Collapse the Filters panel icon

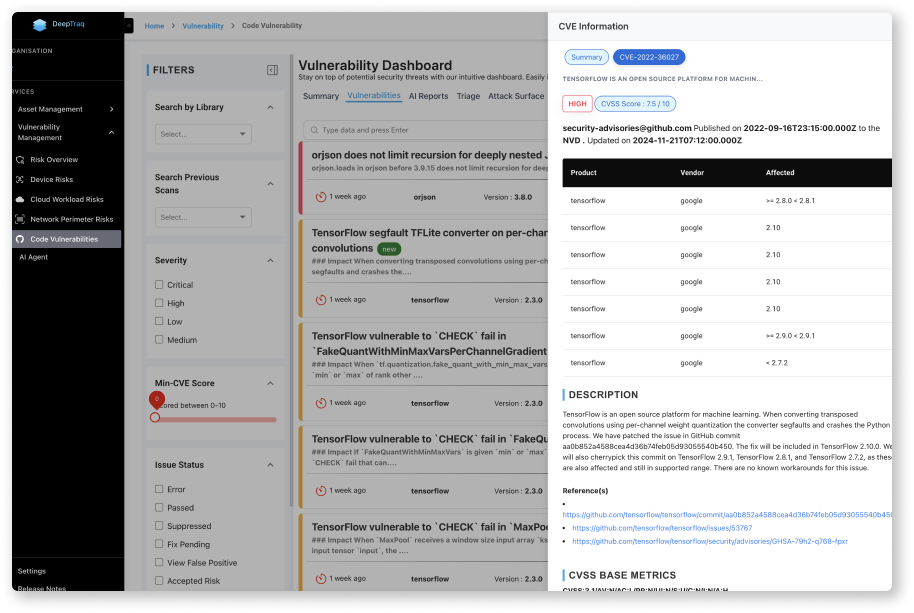[x=272, y=70]
